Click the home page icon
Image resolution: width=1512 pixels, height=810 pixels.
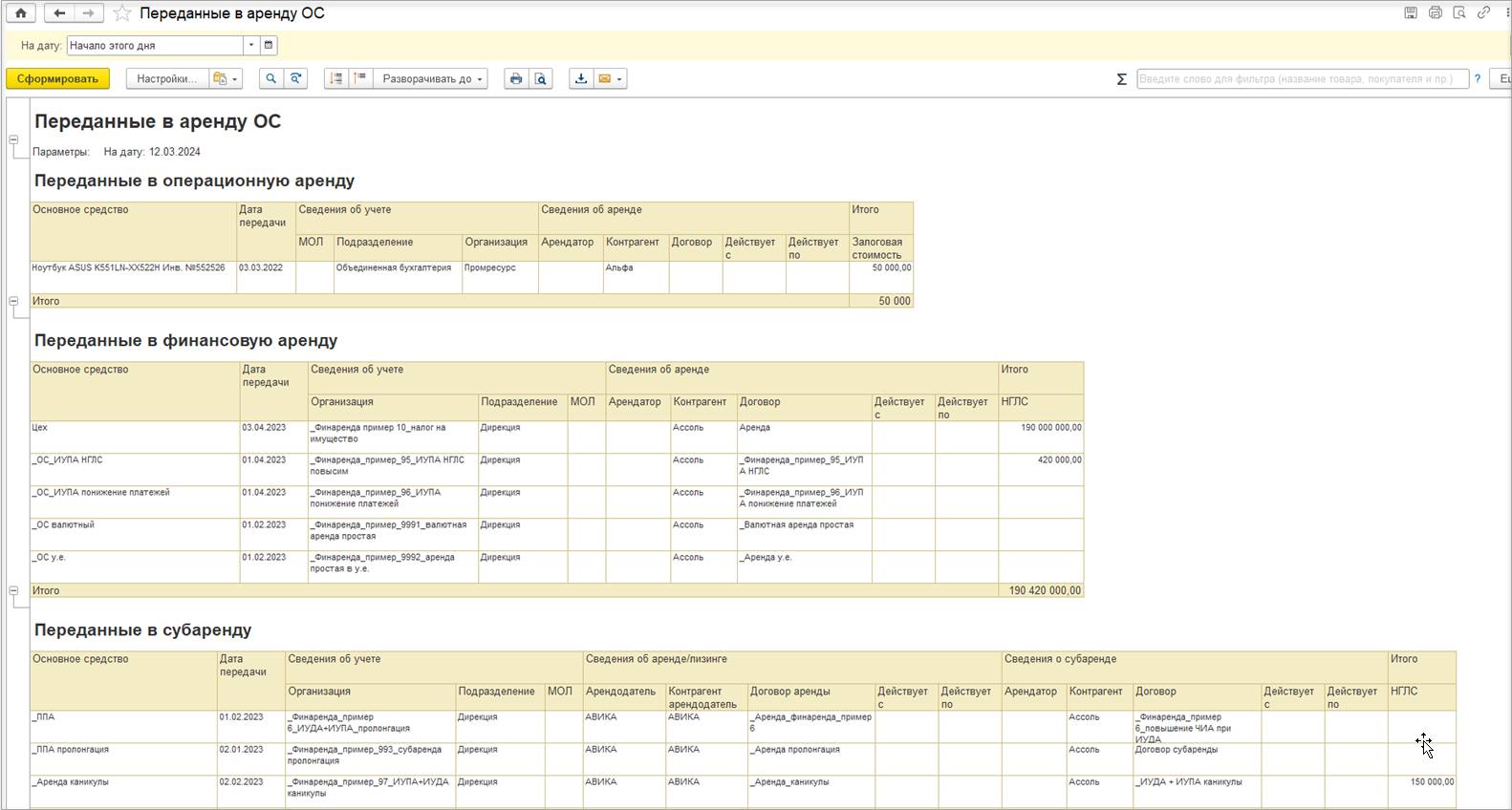20,13
